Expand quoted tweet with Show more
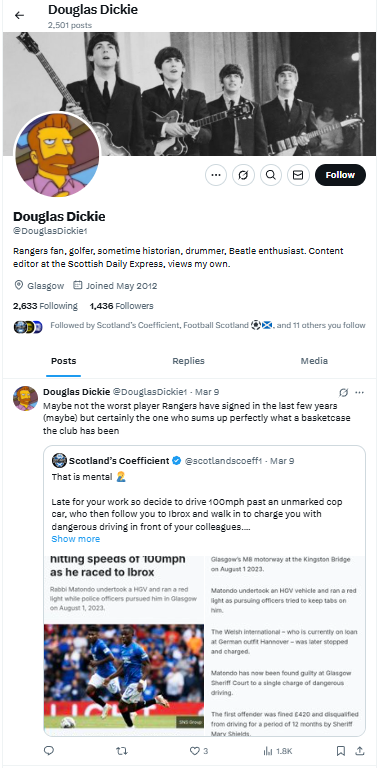The height and width of the screenshot is (768, 378). point(75,539)
